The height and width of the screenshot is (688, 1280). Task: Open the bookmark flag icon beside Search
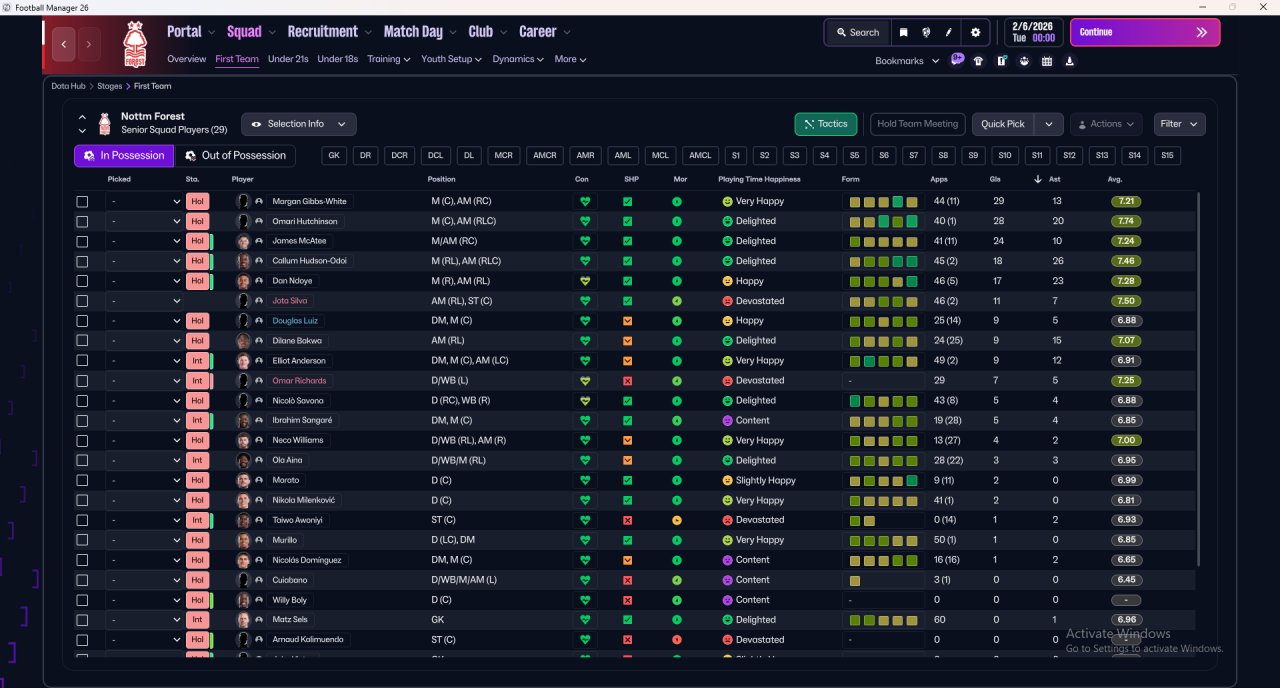903,32
